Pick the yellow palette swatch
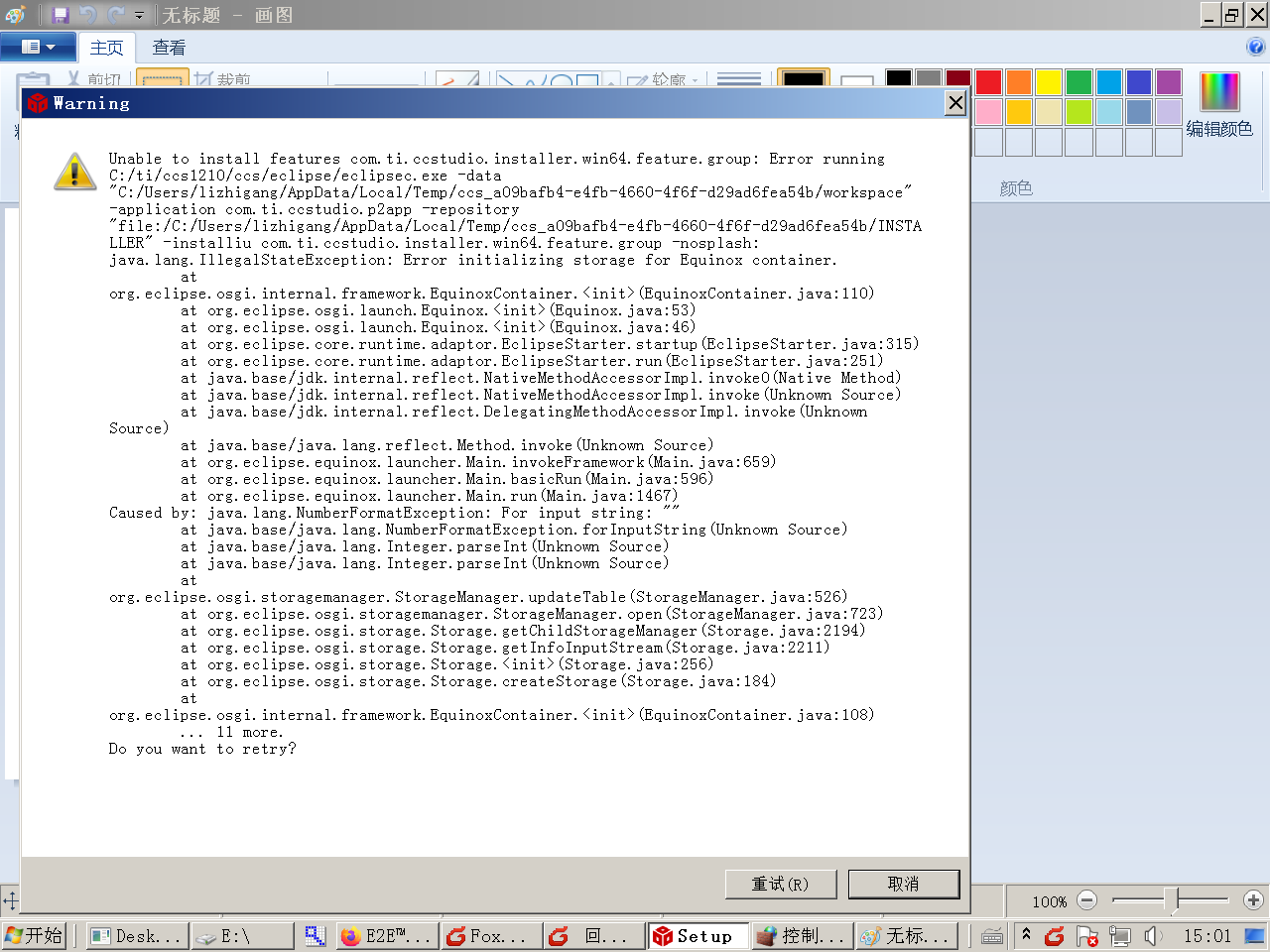This screenshot has height=952, width=1270. pos(1049,82)
